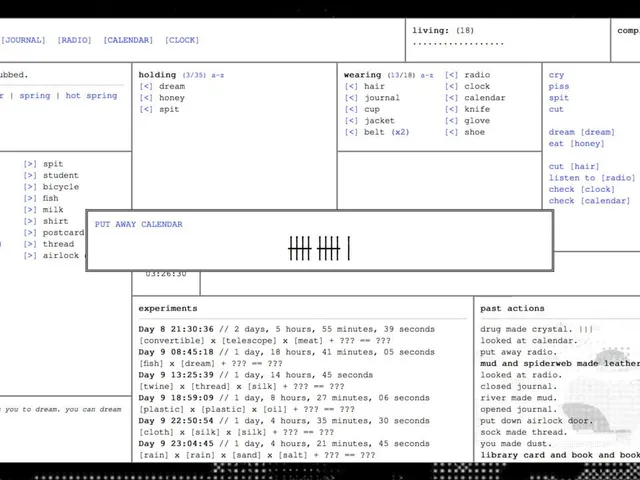
Task: Click the [>] arrow next to thread
Action: coord(30,244)
